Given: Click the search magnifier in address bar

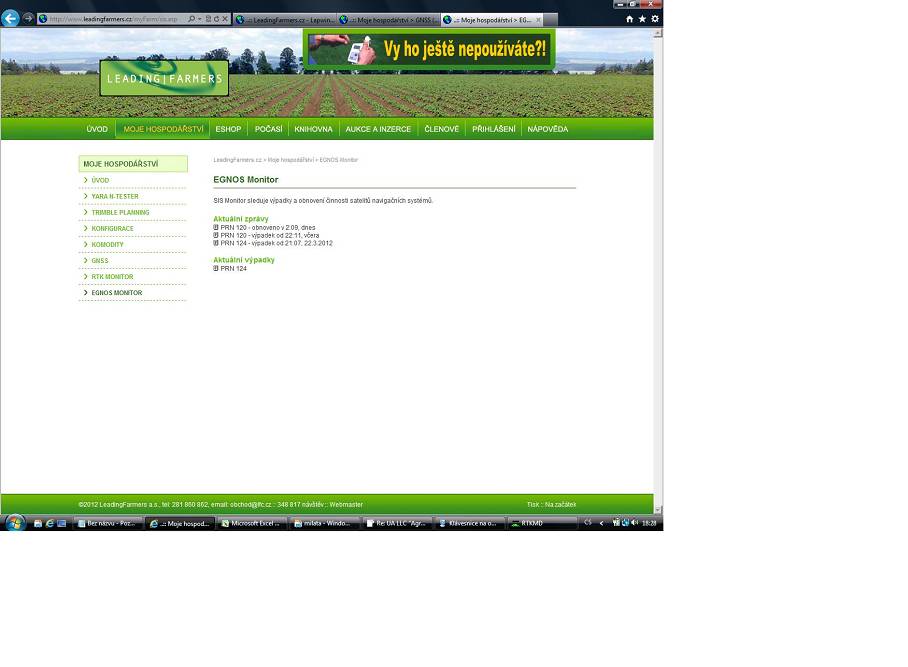Looking at the screenshot, I should point(192,19).
